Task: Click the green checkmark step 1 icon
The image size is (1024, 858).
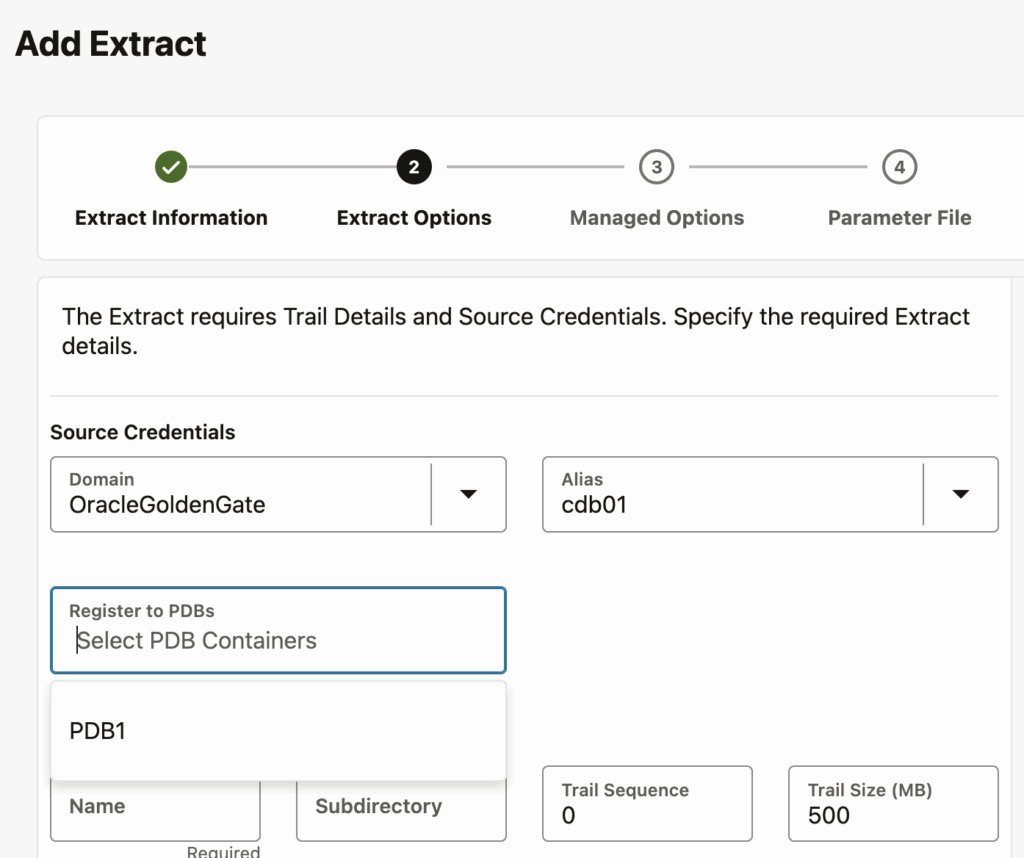Action: [171, 167]
